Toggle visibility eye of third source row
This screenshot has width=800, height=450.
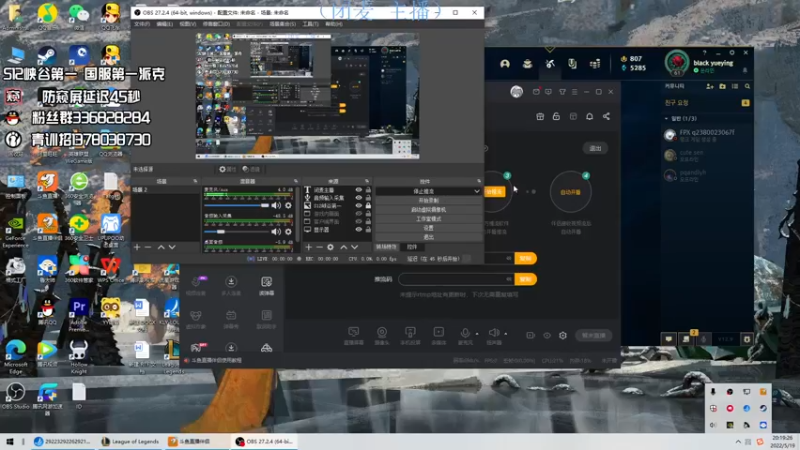click(x=359, y=206)
